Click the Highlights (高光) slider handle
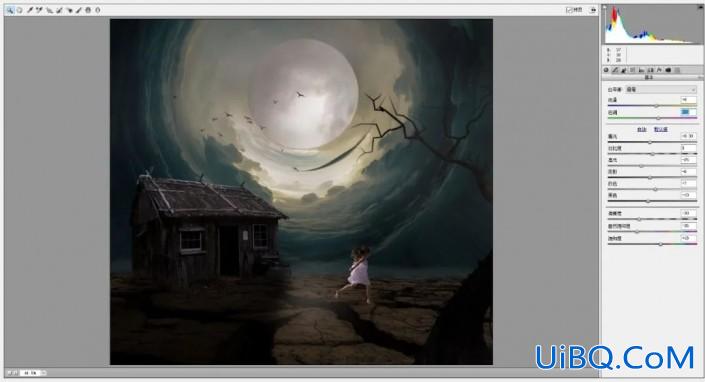Image resolution: width=705 pixels, height=382 pixels. click(642, 166)
